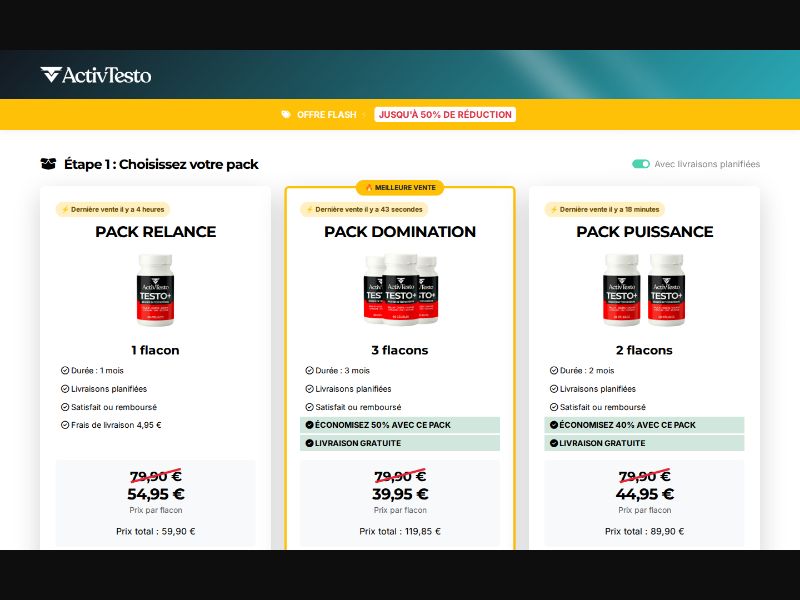Click the MEILLEURE VENTE badge

[400, 187]
